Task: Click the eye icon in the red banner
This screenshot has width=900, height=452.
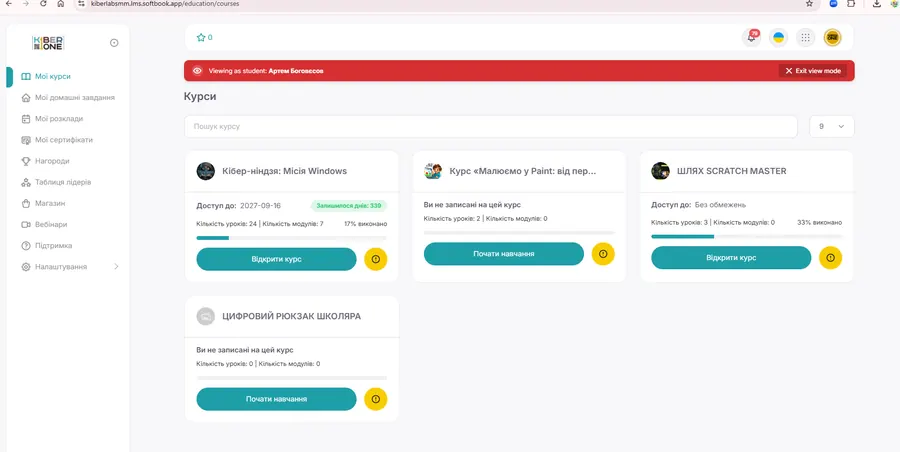Action: pyautogui.click(x=197, y=71)
